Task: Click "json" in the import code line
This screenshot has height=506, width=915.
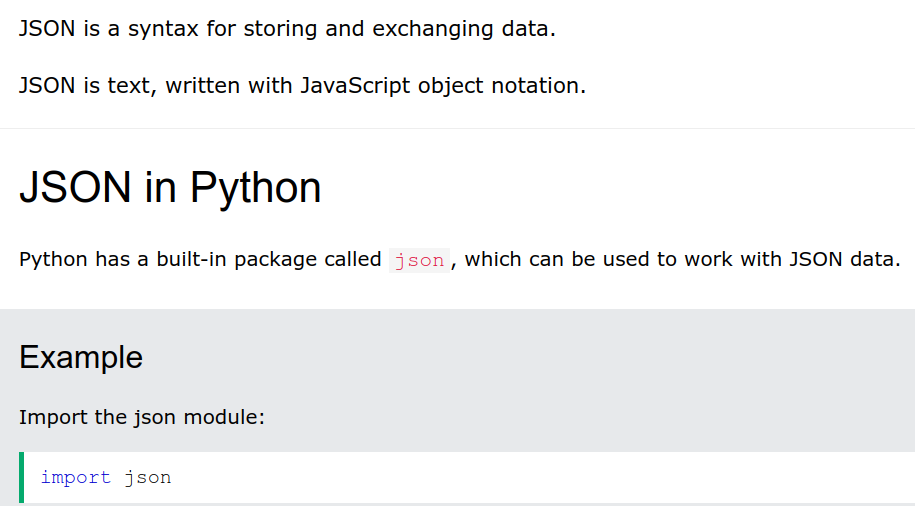Action: click(148, 477)
